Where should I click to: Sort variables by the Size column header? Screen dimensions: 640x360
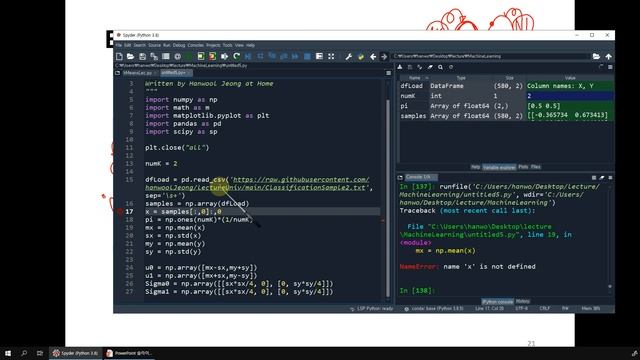[x=509, y=78]
